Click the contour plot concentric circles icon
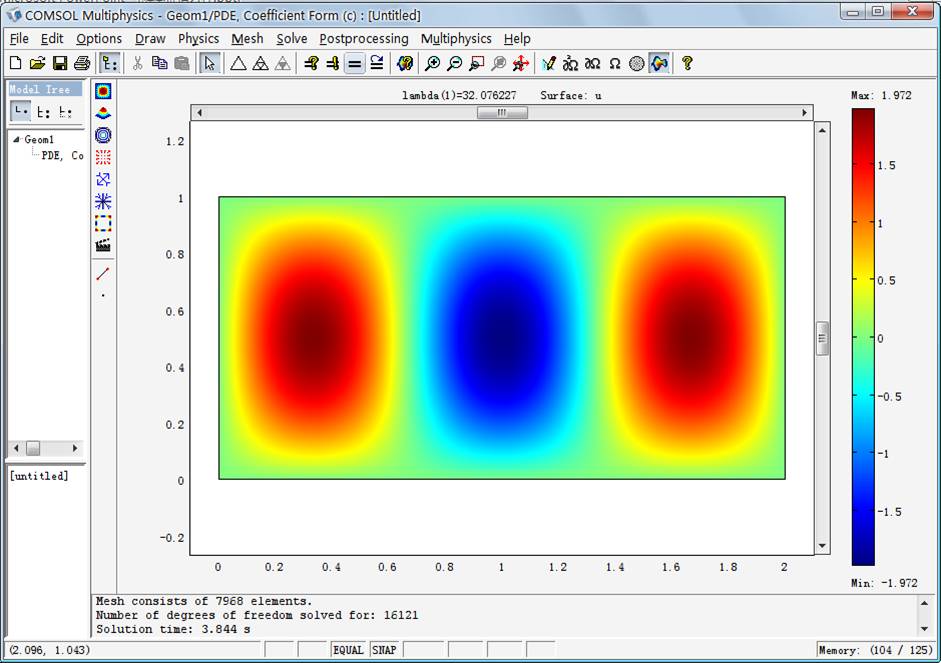Image resolution: width=941 pixels, height=663 pixels. pos(103,135)
